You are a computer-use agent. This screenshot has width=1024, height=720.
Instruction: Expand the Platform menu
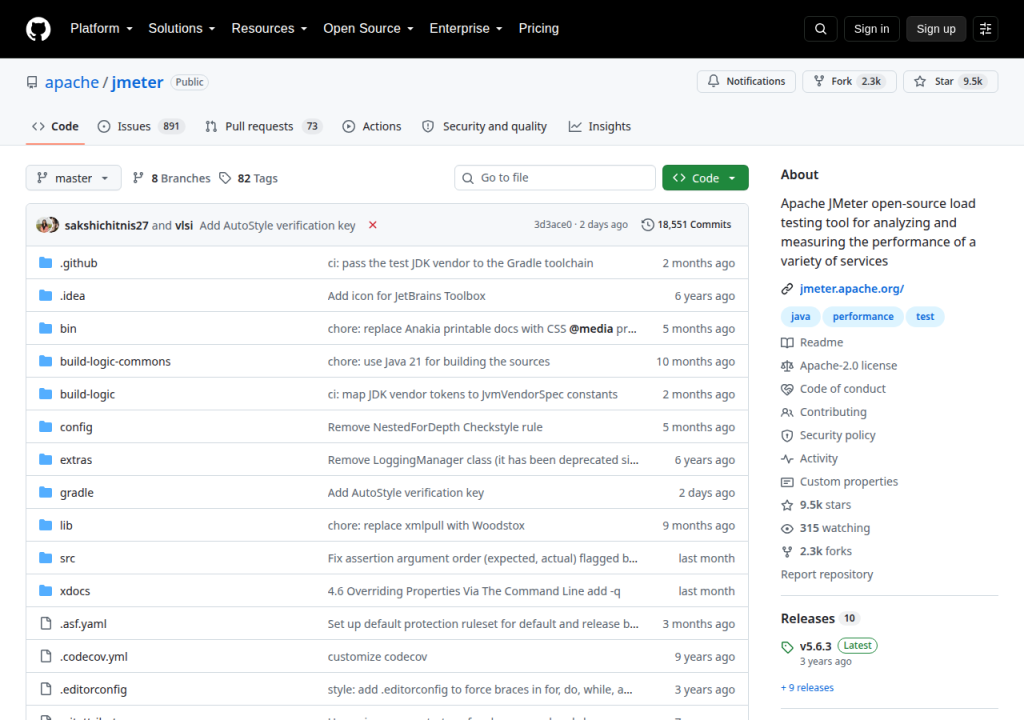(x=101, y=29)
